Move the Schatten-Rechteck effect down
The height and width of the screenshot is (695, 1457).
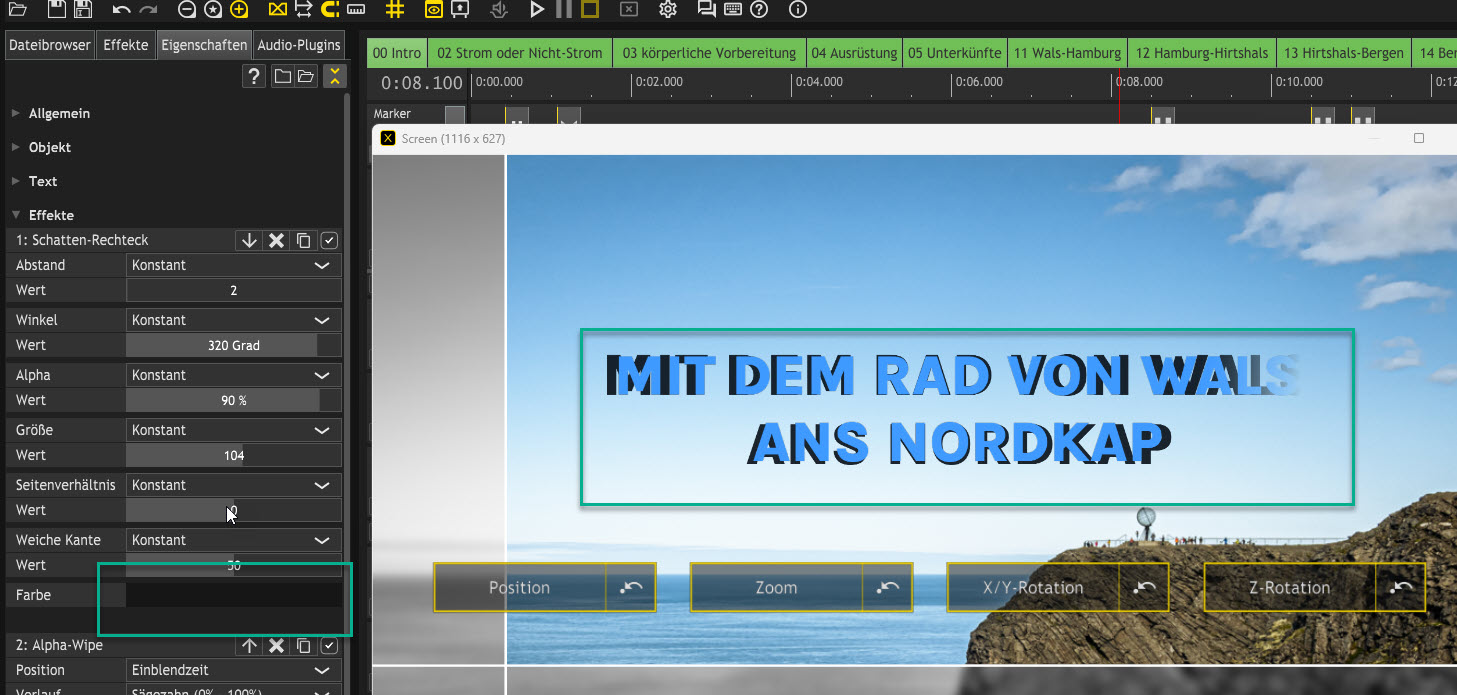pos(249,241)
